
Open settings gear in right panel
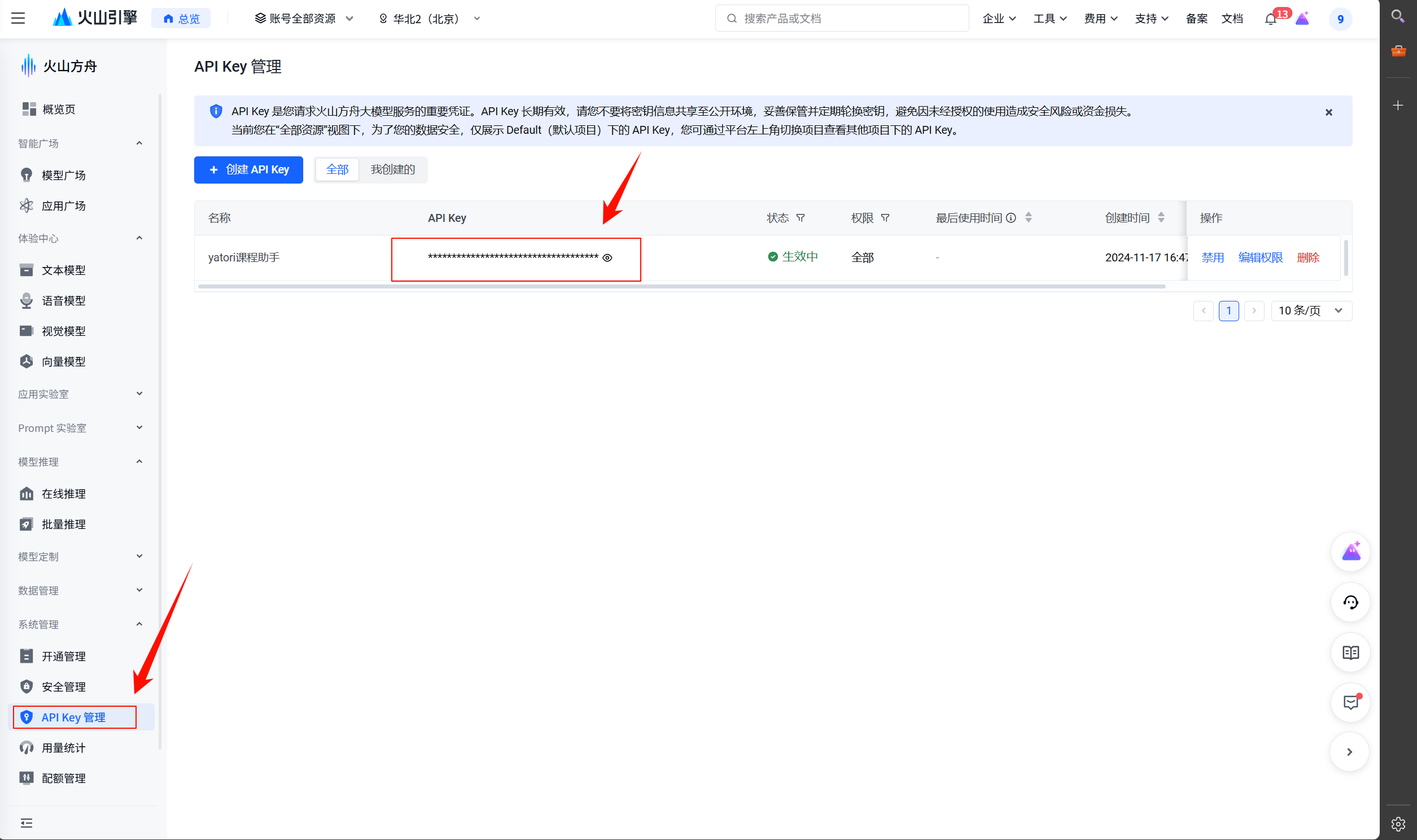tap(1398, 824)
